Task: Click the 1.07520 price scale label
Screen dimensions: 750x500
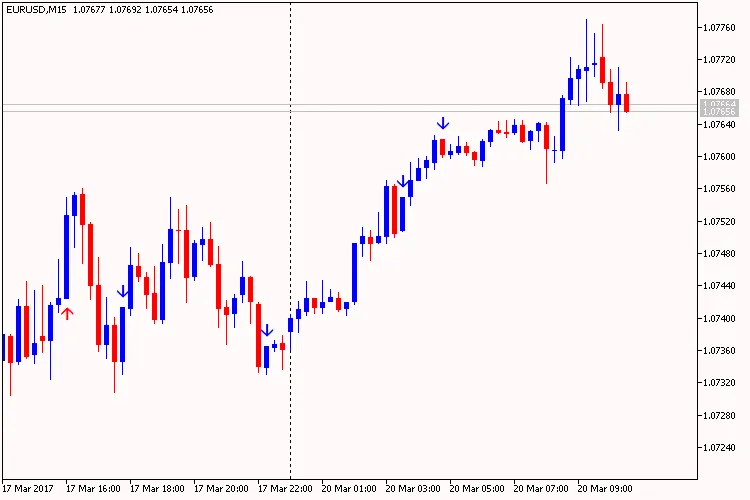Action: [720, 222]
